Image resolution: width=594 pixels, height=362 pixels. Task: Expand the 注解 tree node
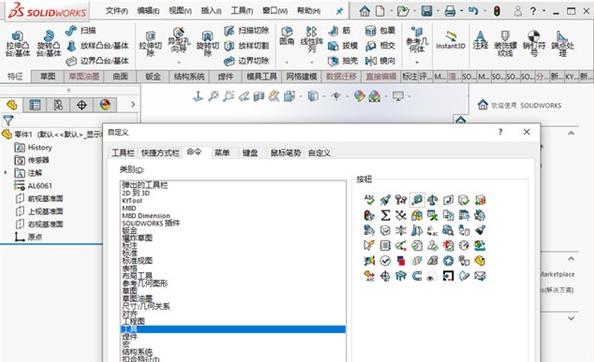[5, 173]
